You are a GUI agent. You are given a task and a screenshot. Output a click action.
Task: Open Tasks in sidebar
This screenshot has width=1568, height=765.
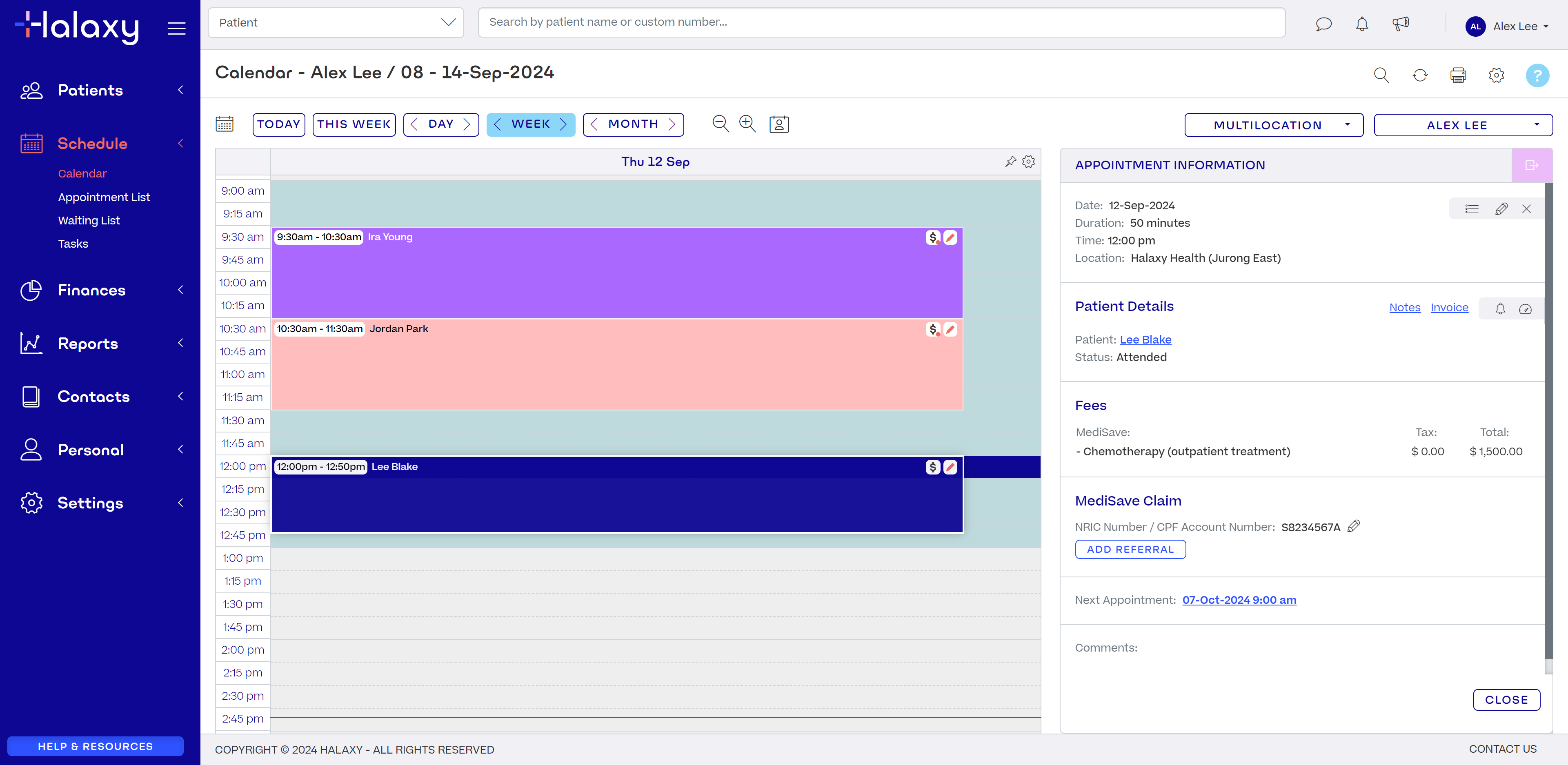click(x=73, y=244)
